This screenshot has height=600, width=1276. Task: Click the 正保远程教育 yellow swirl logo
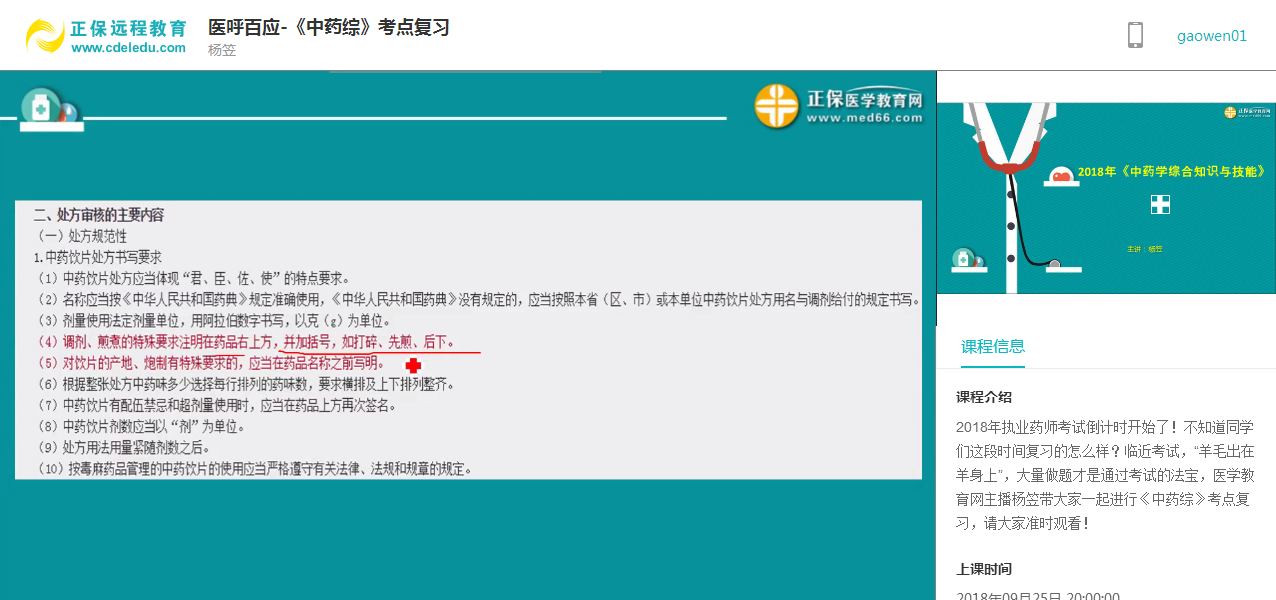[45, 36]
